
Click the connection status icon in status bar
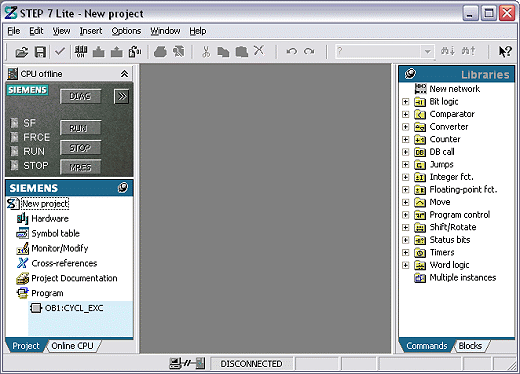point(187,363)
